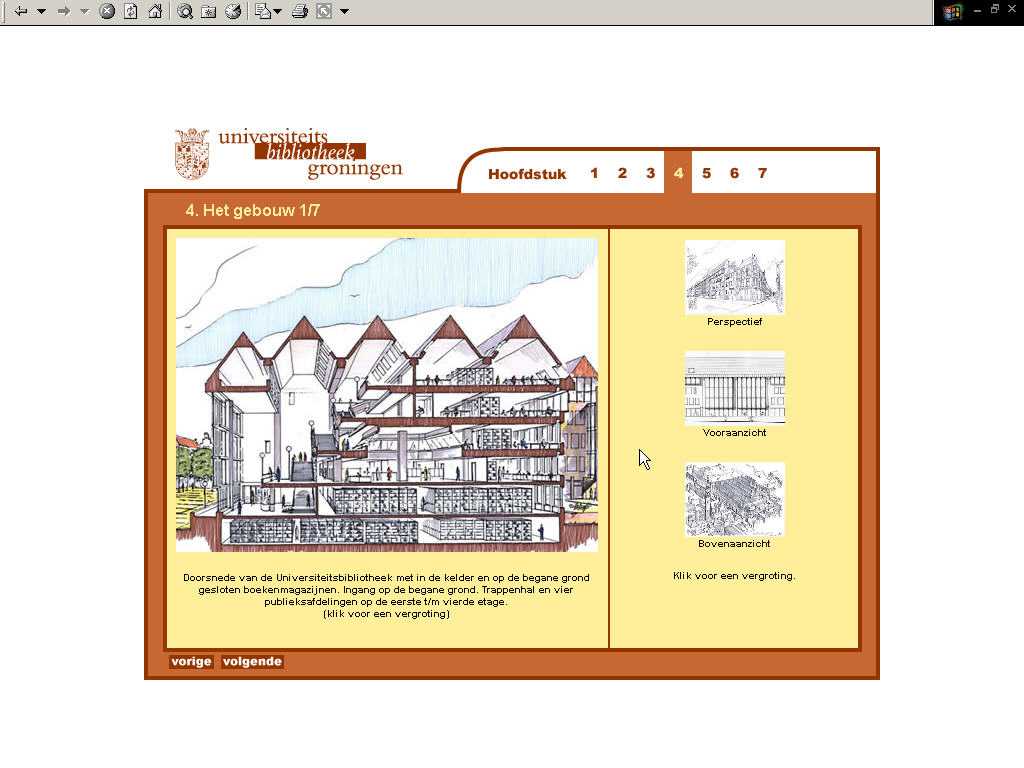
Task: Click the library cross-section illustration
Action: (x=387, y=395)
